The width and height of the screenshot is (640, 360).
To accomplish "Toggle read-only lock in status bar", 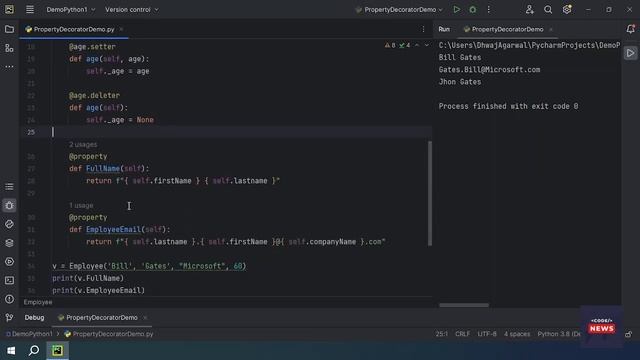I will 629,334.
